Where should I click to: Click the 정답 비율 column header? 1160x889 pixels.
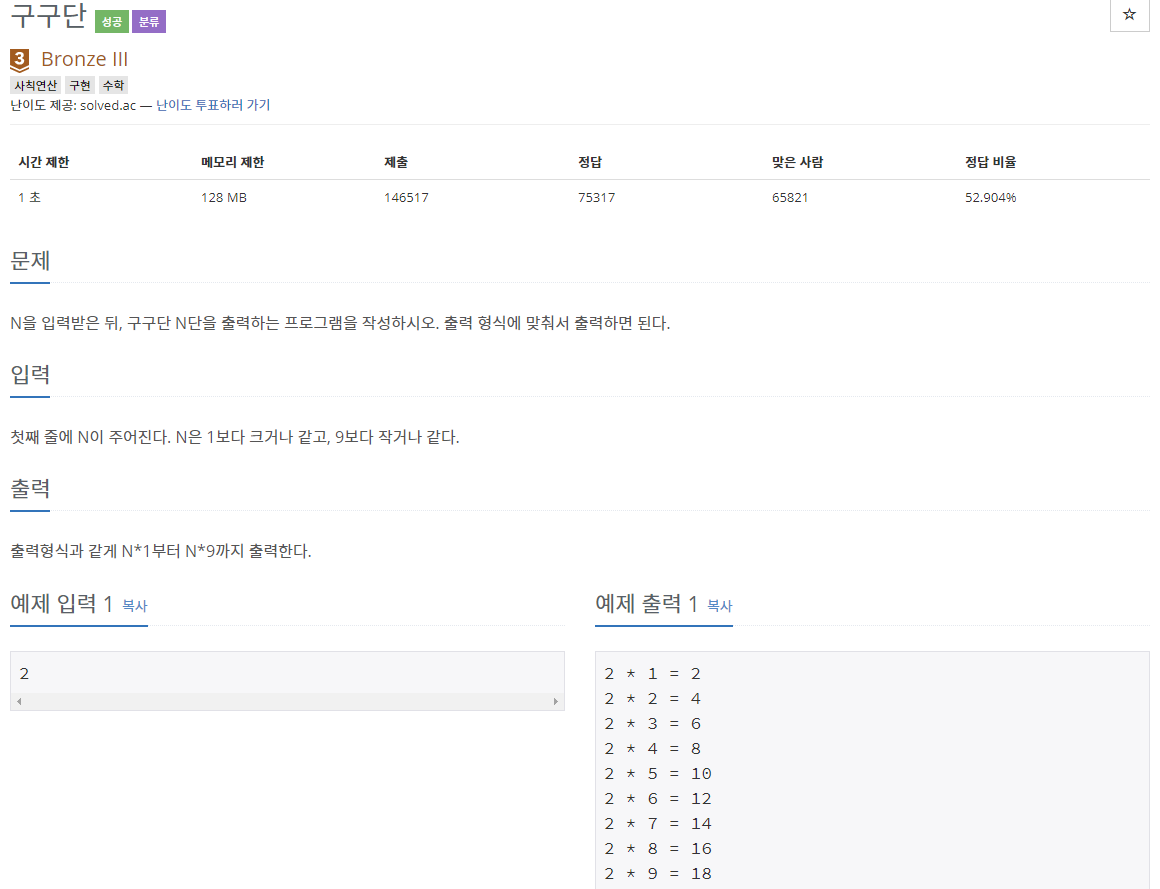coord(991,162)
